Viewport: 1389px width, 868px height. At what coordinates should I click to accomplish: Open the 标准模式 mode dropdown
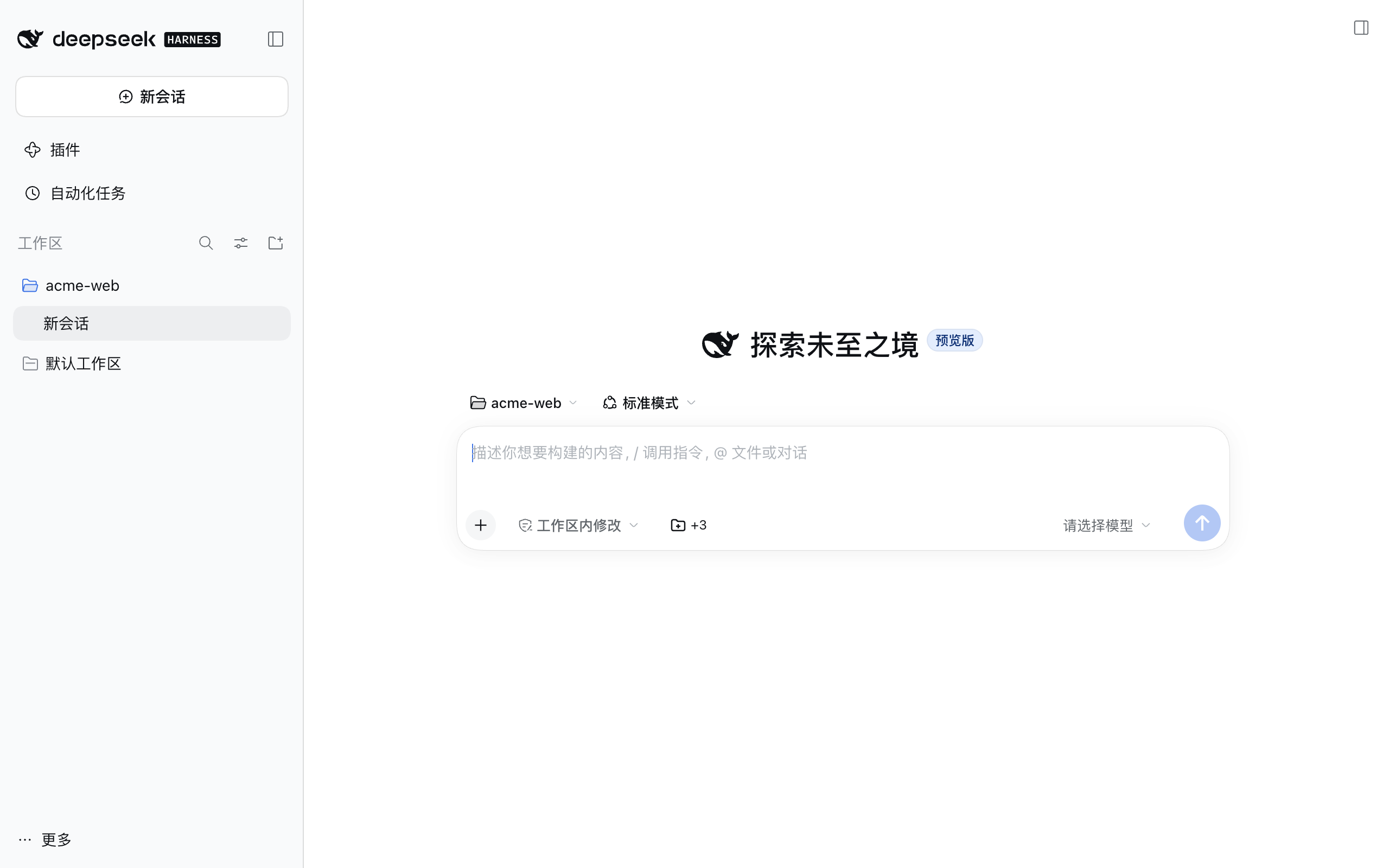tap(649, 403)
